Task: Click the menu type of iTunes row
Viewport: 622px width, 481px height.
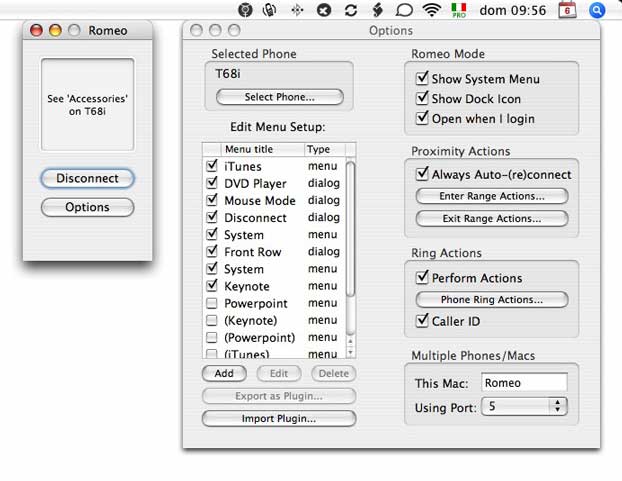Action: 323,166
